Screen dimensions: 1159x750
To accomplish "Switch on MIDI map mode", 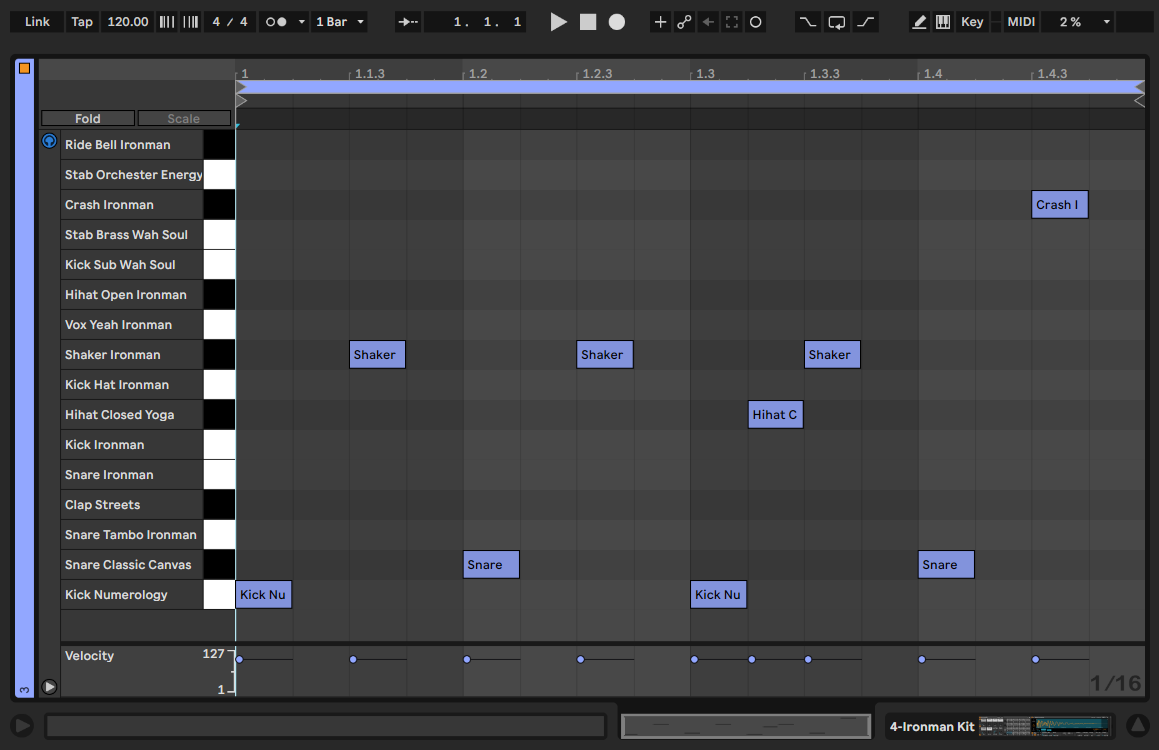I will click(1021, 22).
